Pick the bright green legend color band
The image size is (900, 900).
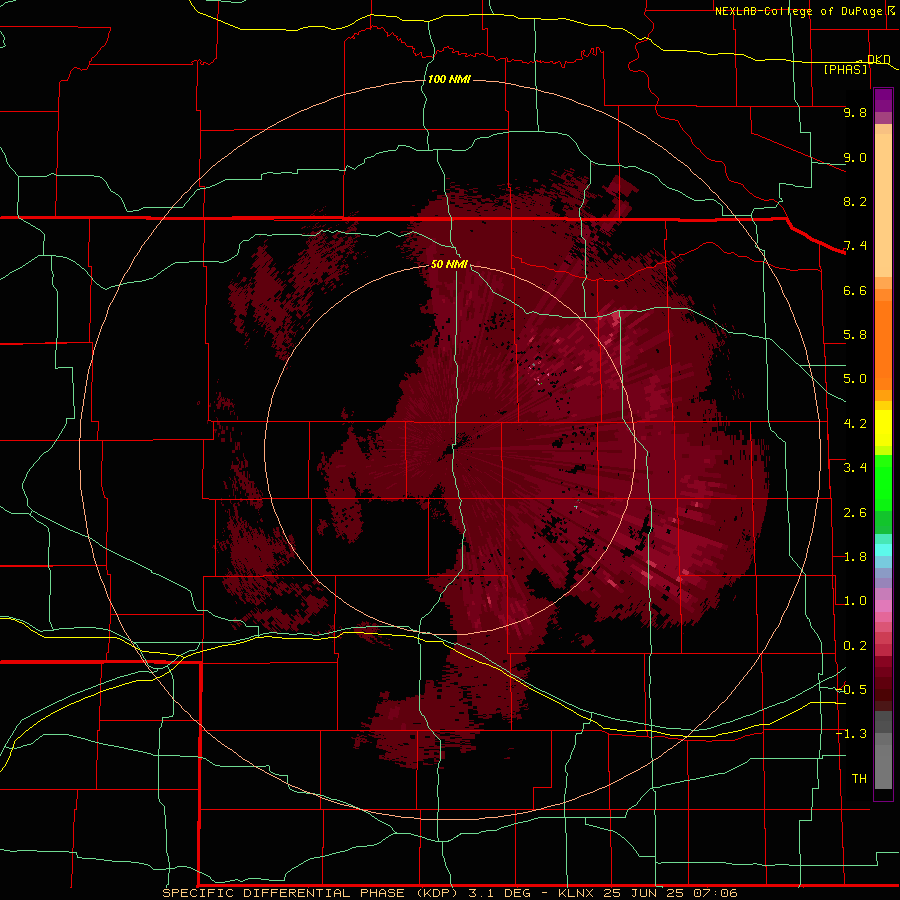tap(883, 483)
